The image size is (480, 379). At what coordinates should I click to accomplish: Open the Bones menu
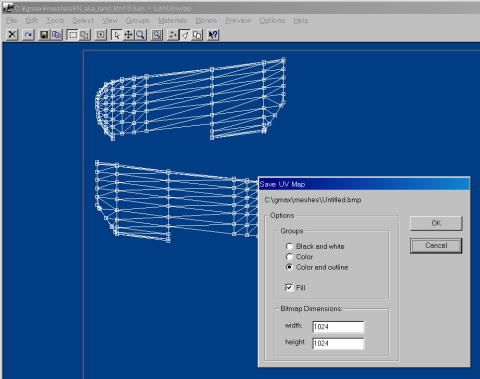(x=206, y=20)
